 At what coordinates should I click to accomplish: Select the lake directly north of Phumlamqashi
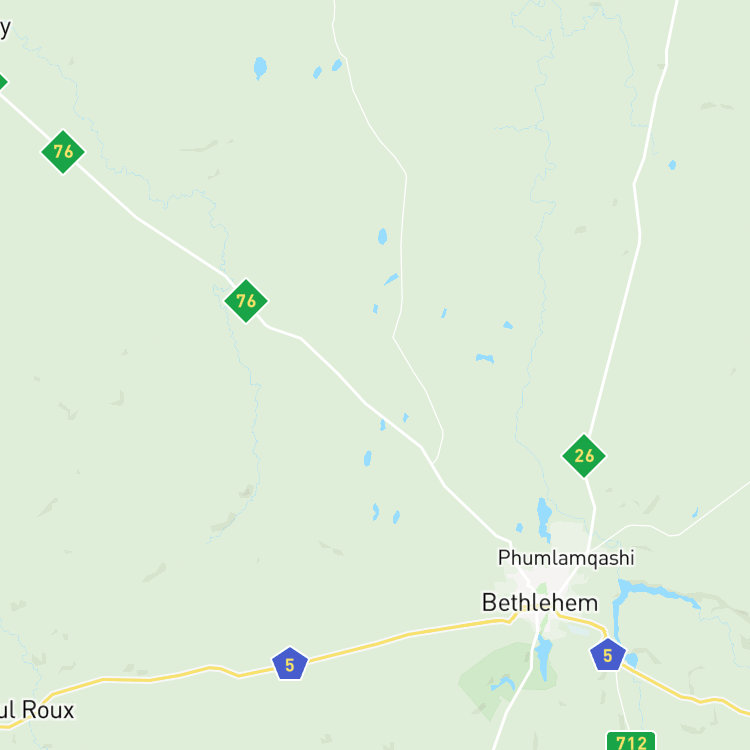point(544,518)
